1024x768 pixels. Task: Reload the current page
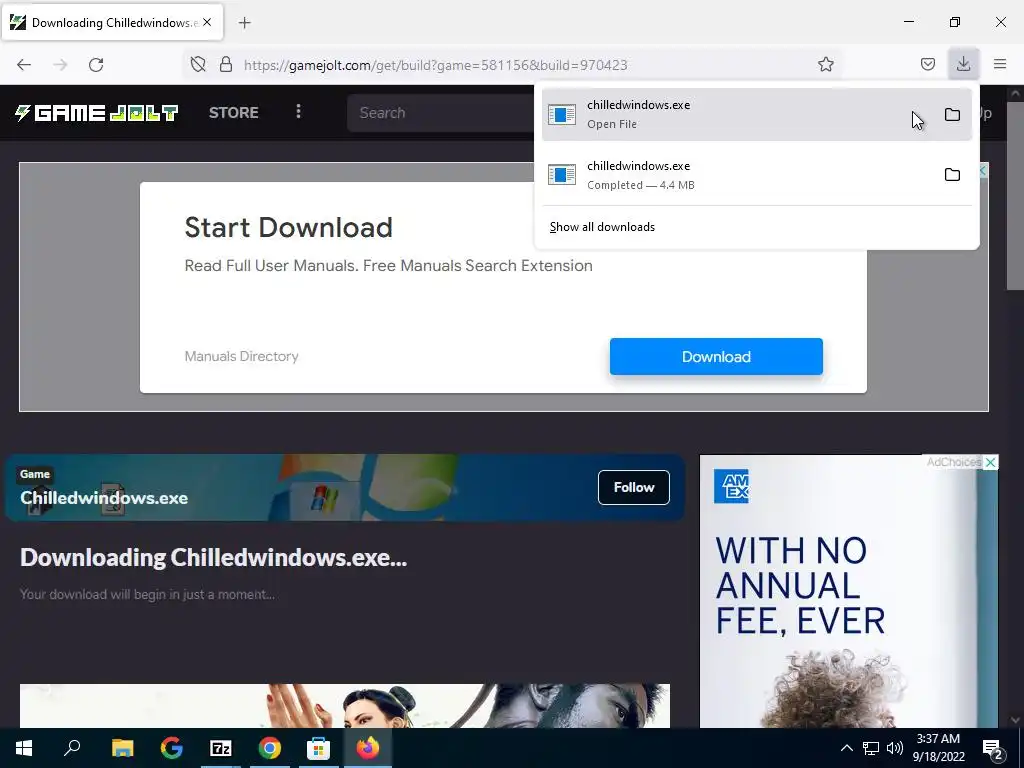96,65
